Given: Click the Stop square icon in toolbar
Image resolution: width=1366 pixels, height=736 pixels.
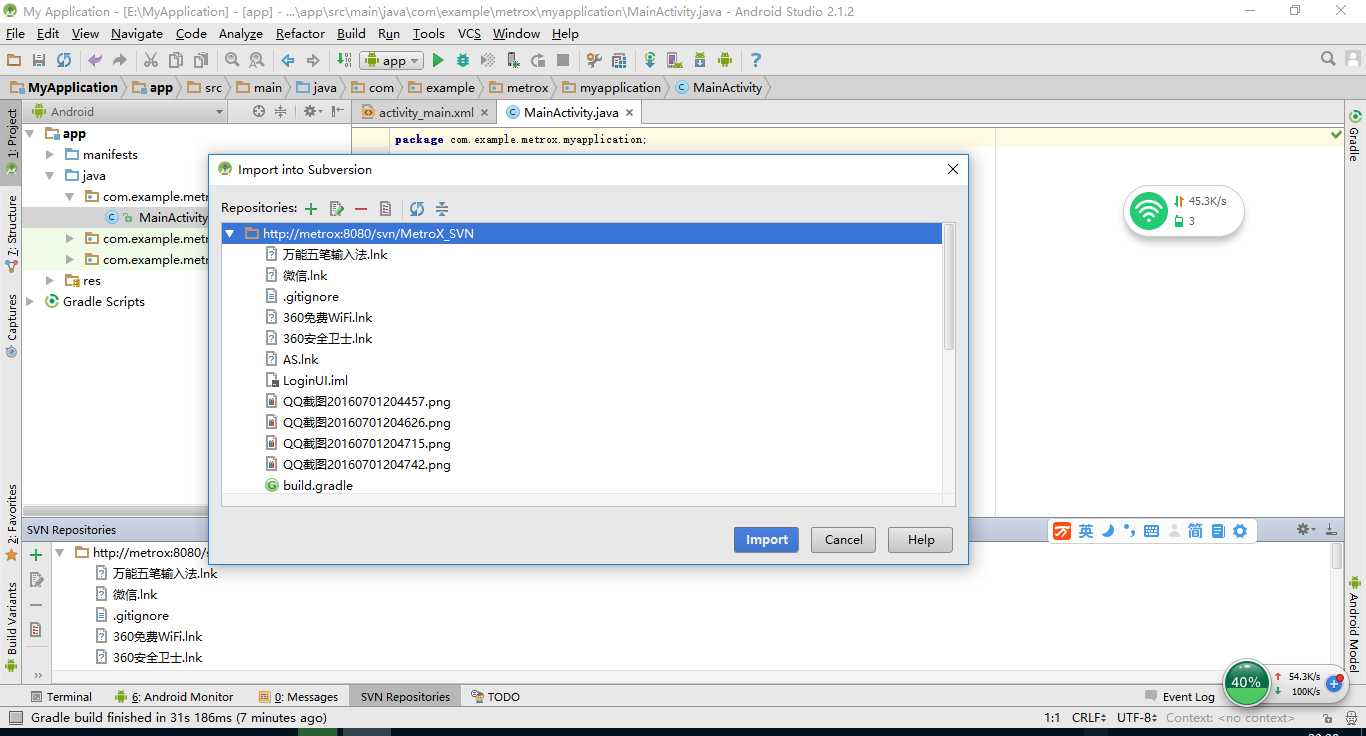Looking at the screenshot, I should tap(563, 60).
